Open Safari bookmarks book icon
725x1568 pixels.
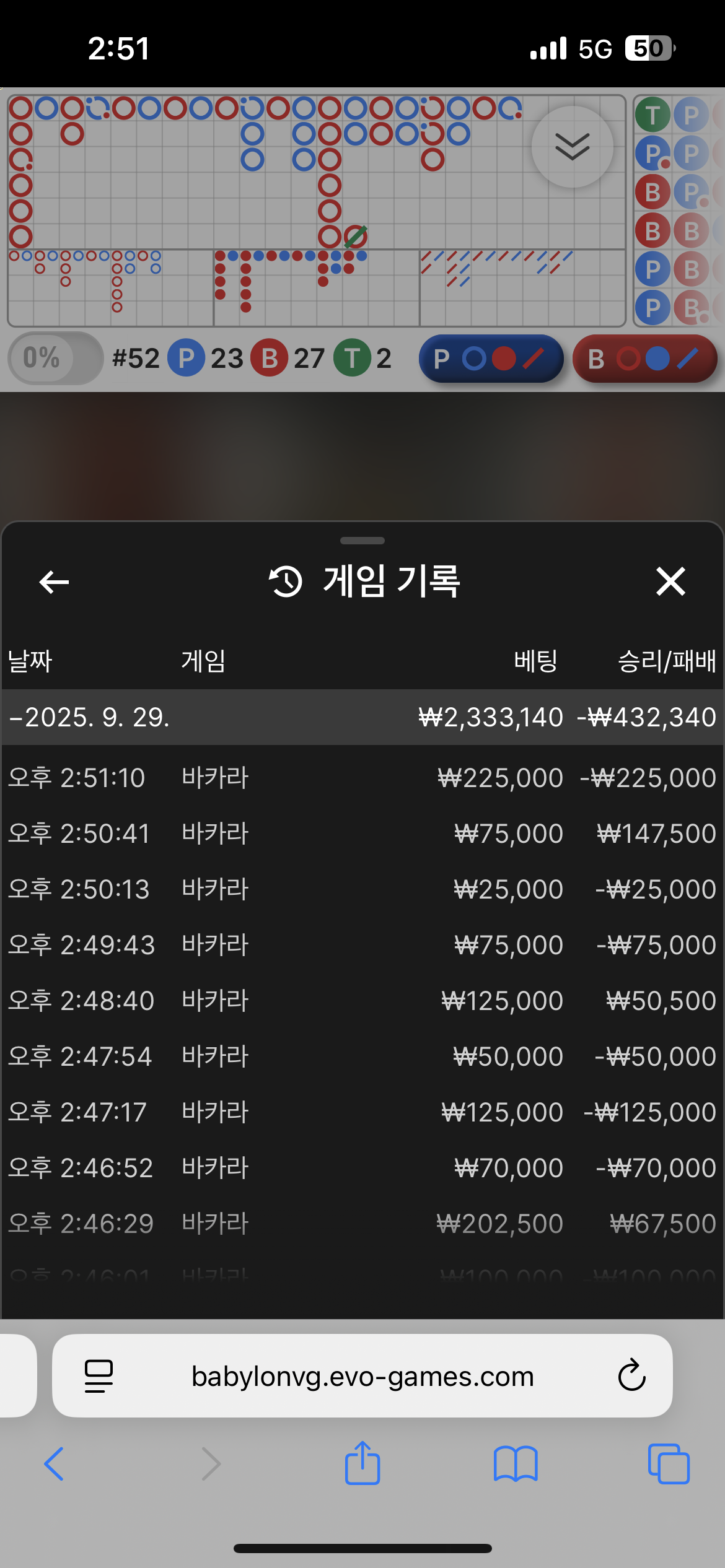pos(516,1463)
